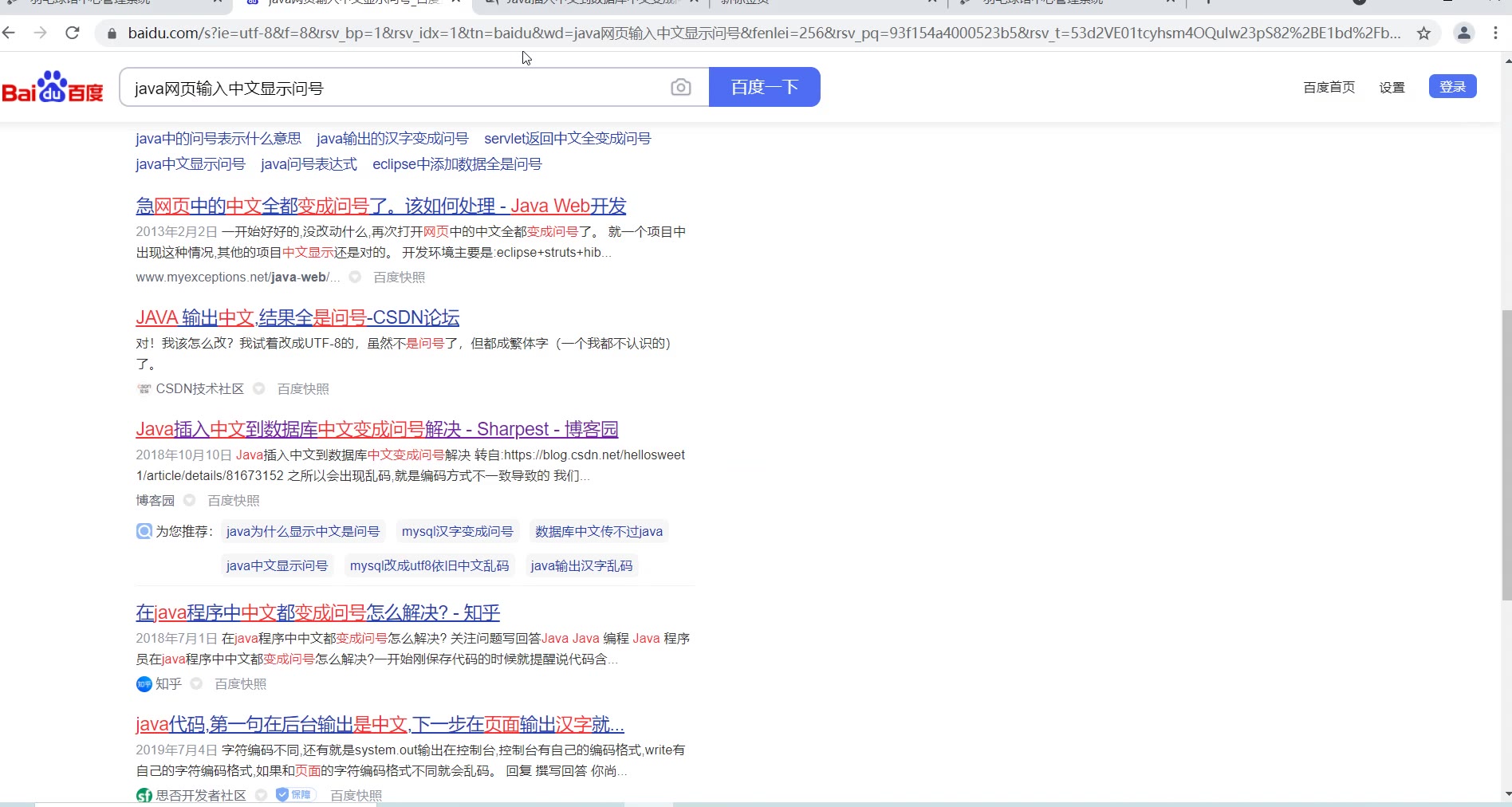This screenshot has width=1512, height=807.
Task: Select suggestion chip java为什么显示中文是问号
Action: (x=303, y=531)
